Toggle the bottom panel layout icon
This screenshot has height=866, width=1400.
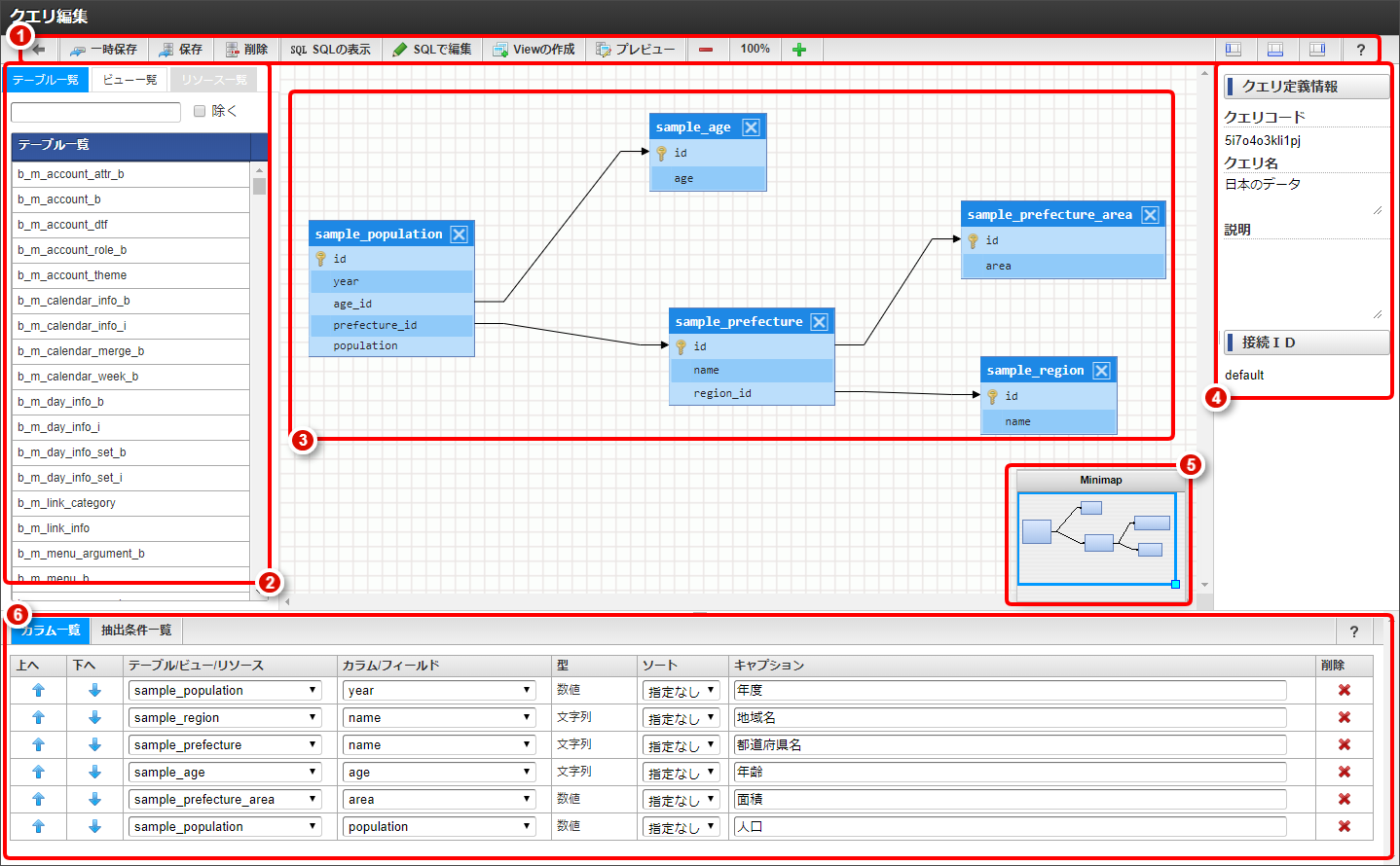(1275, 50)
